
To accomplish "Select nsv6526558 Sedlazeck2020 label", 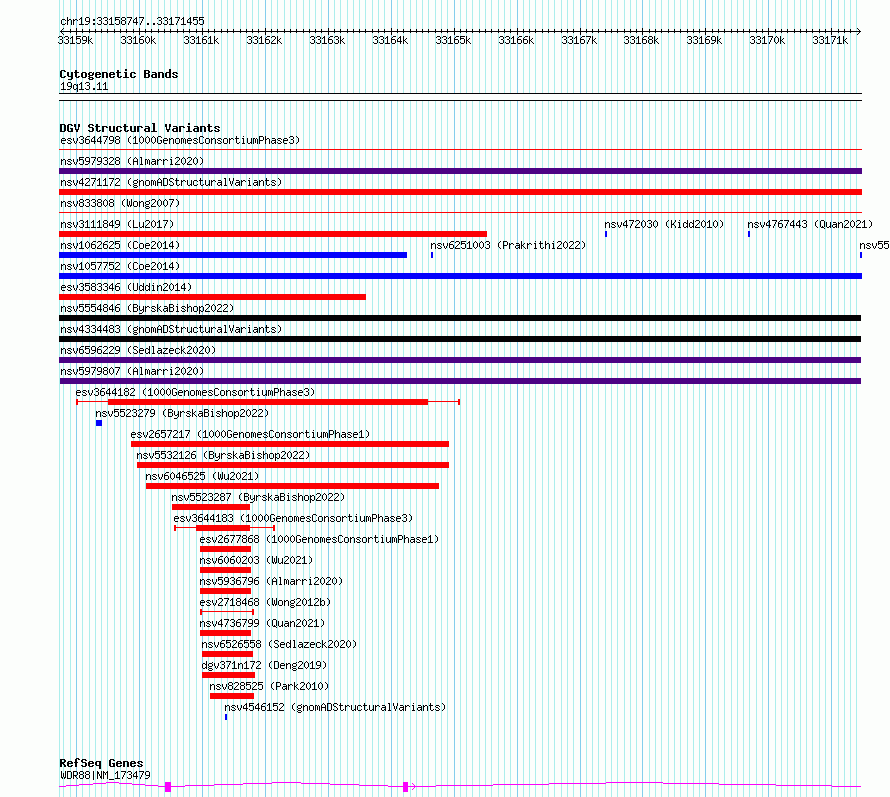I will tap(279, 644).
